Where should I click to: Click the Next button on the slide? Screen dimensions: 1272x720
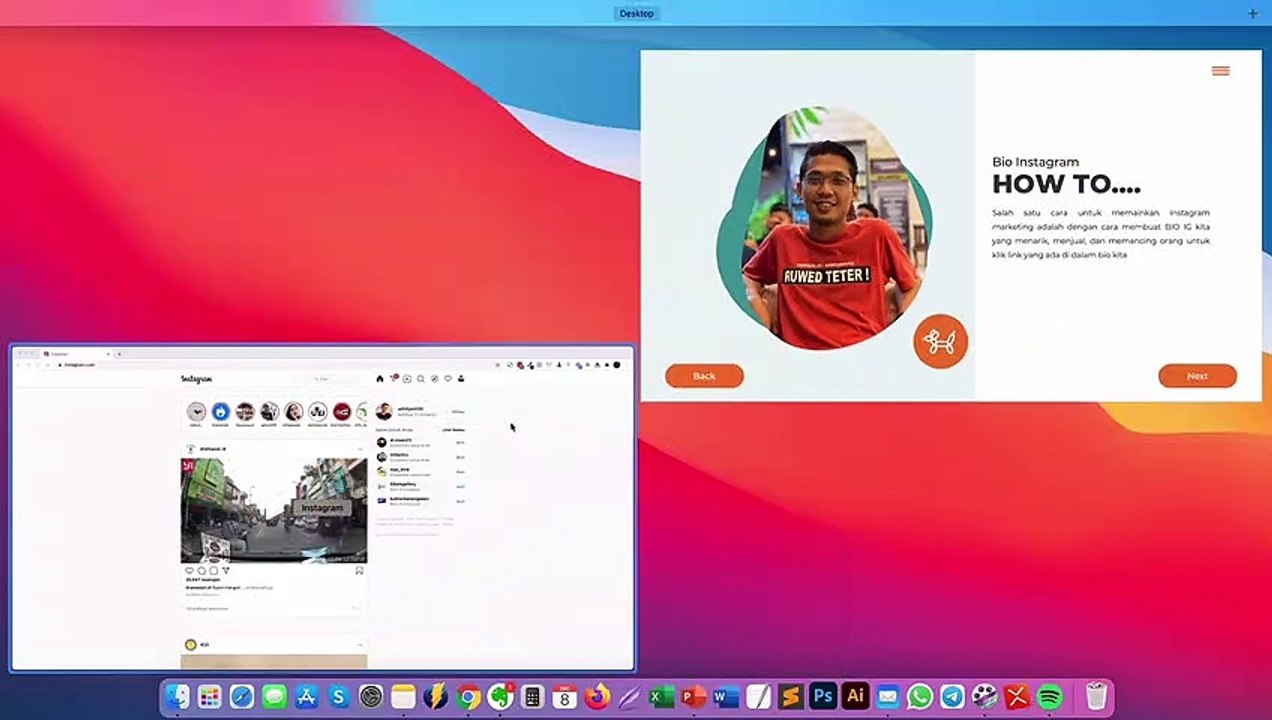[x=1197, y=376]
